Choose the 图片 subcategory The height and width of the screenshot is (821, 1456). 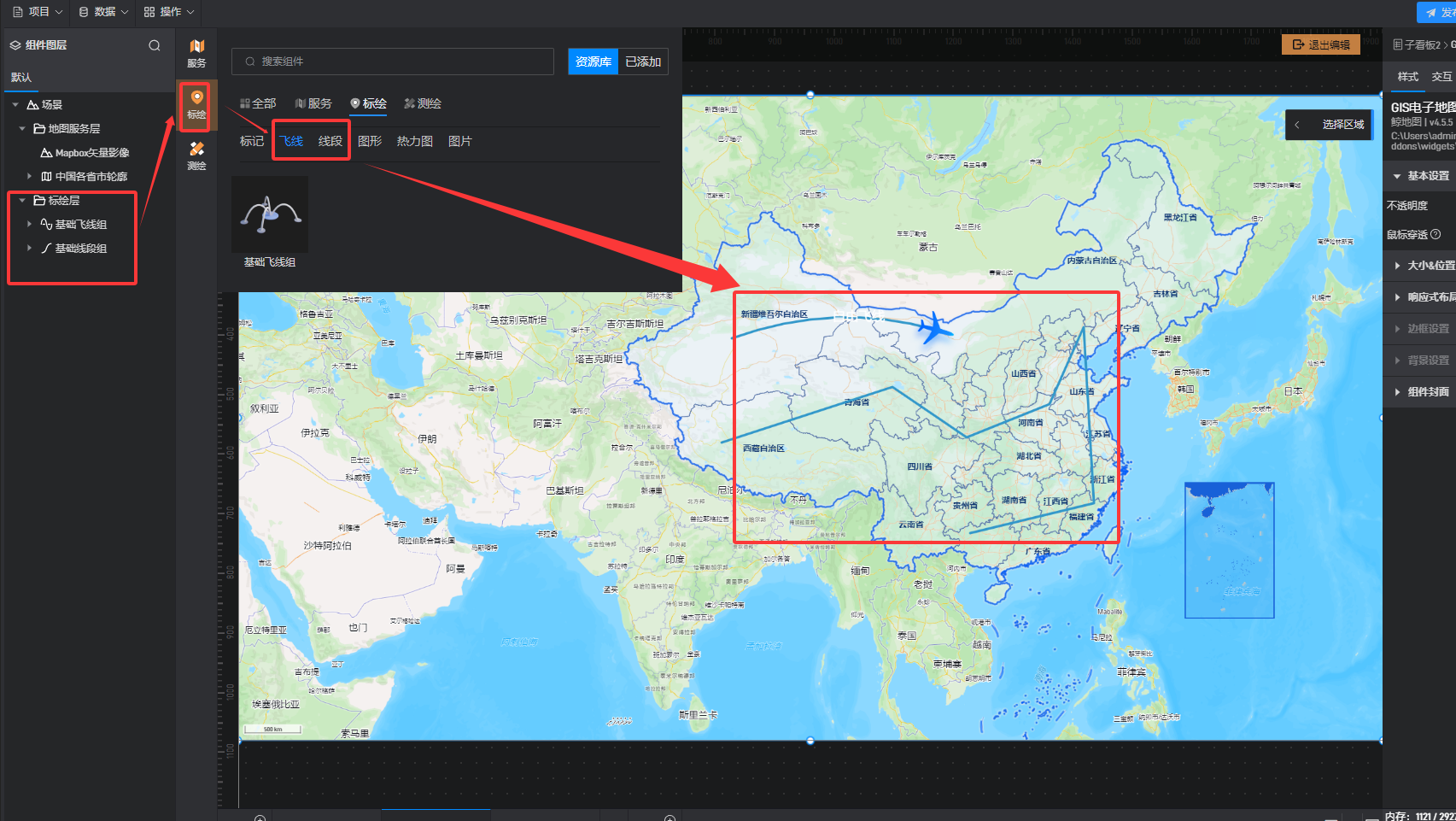pyautogui.click(x=460, y=141)
